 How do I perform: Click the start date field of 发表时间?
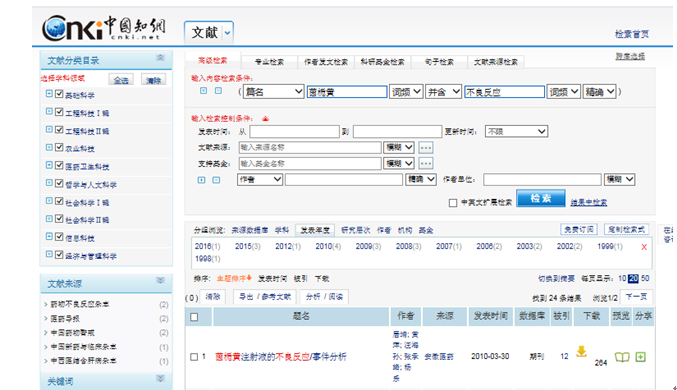pyautogui.click(x=294, y=131)
